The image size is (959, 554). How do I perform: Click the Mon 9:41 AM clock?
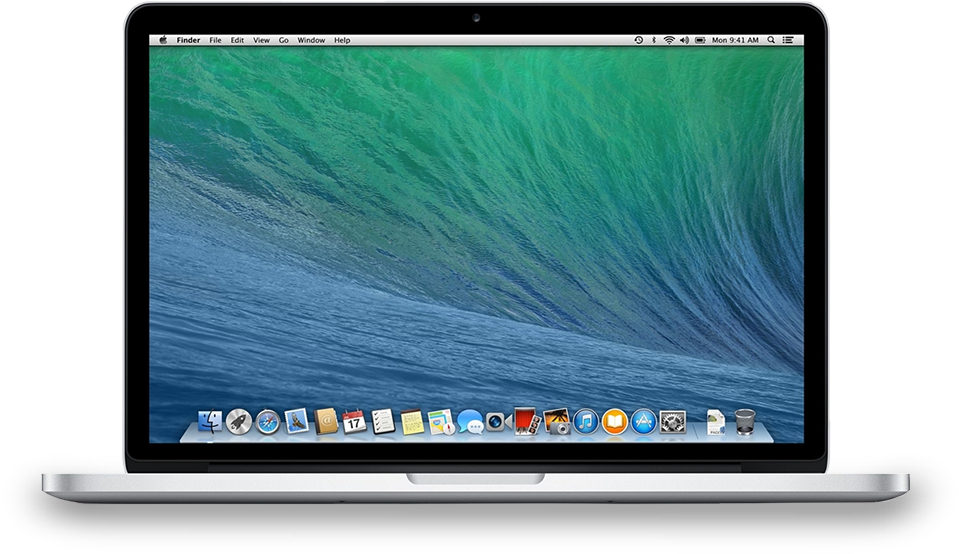point(735,40)
